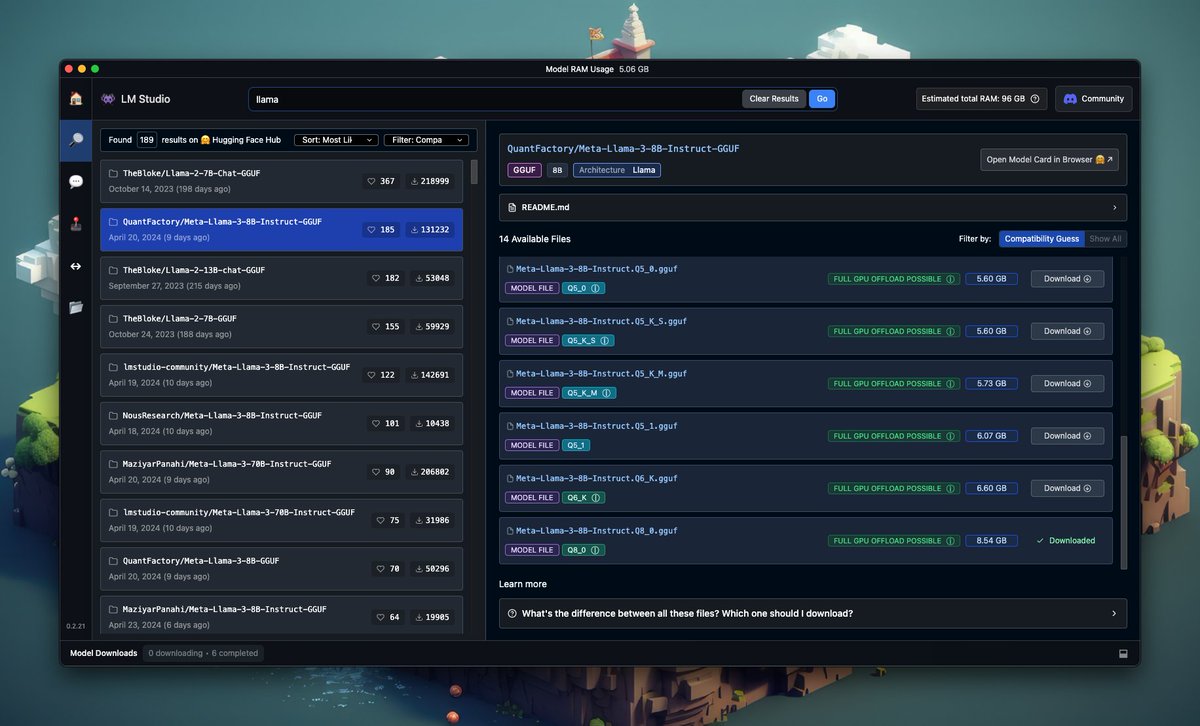Click the 189 results count badge
The height and width of the screenshot is (726, 1200).
click(147, 140)
